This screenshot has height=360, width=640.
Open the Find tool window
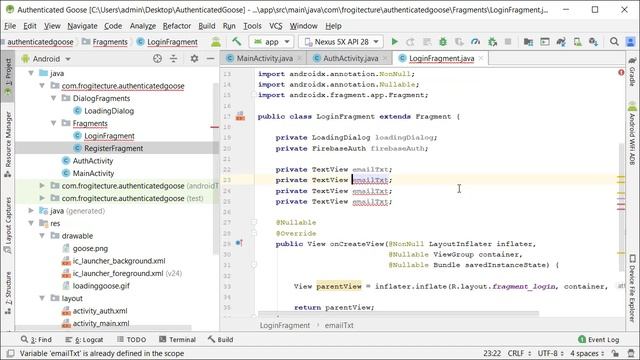point(36,340)
